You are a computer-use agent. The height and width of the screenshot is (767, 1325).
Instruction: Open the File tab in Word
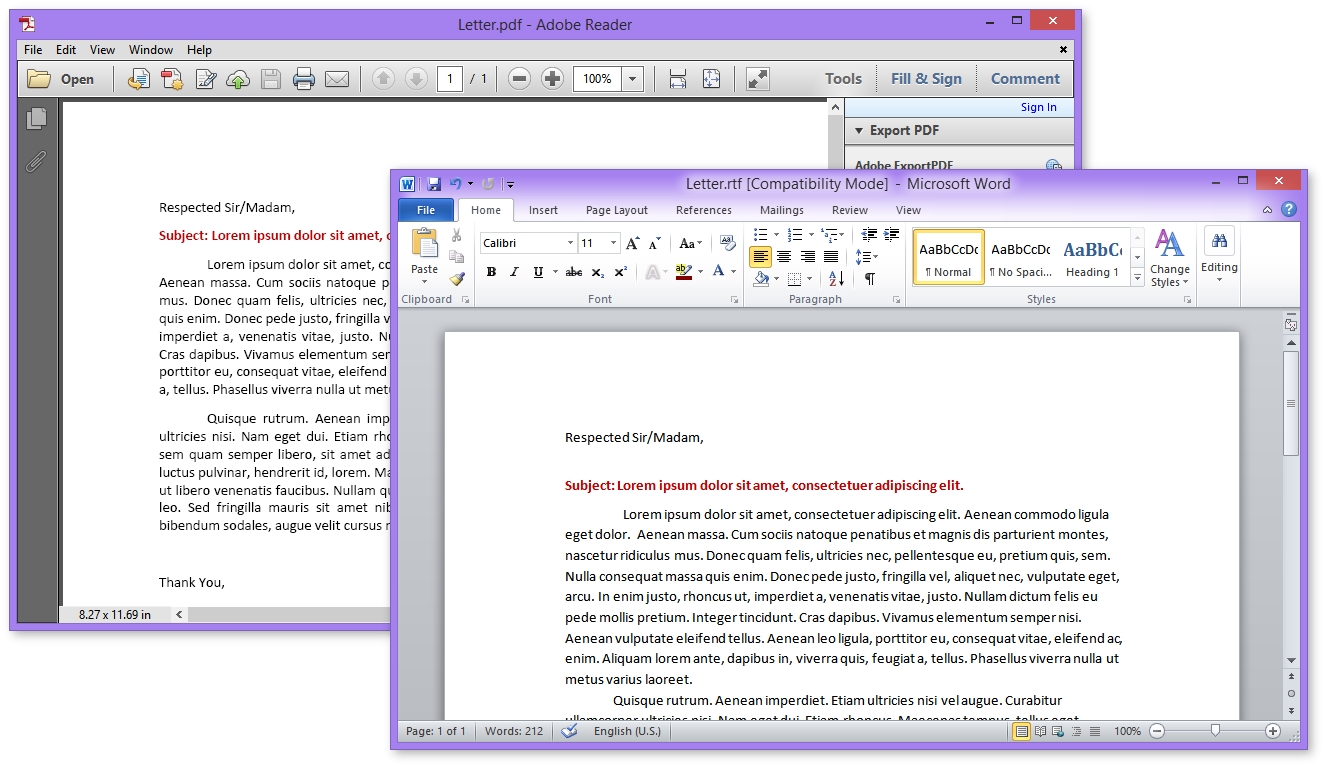click(x=426, y=210)
